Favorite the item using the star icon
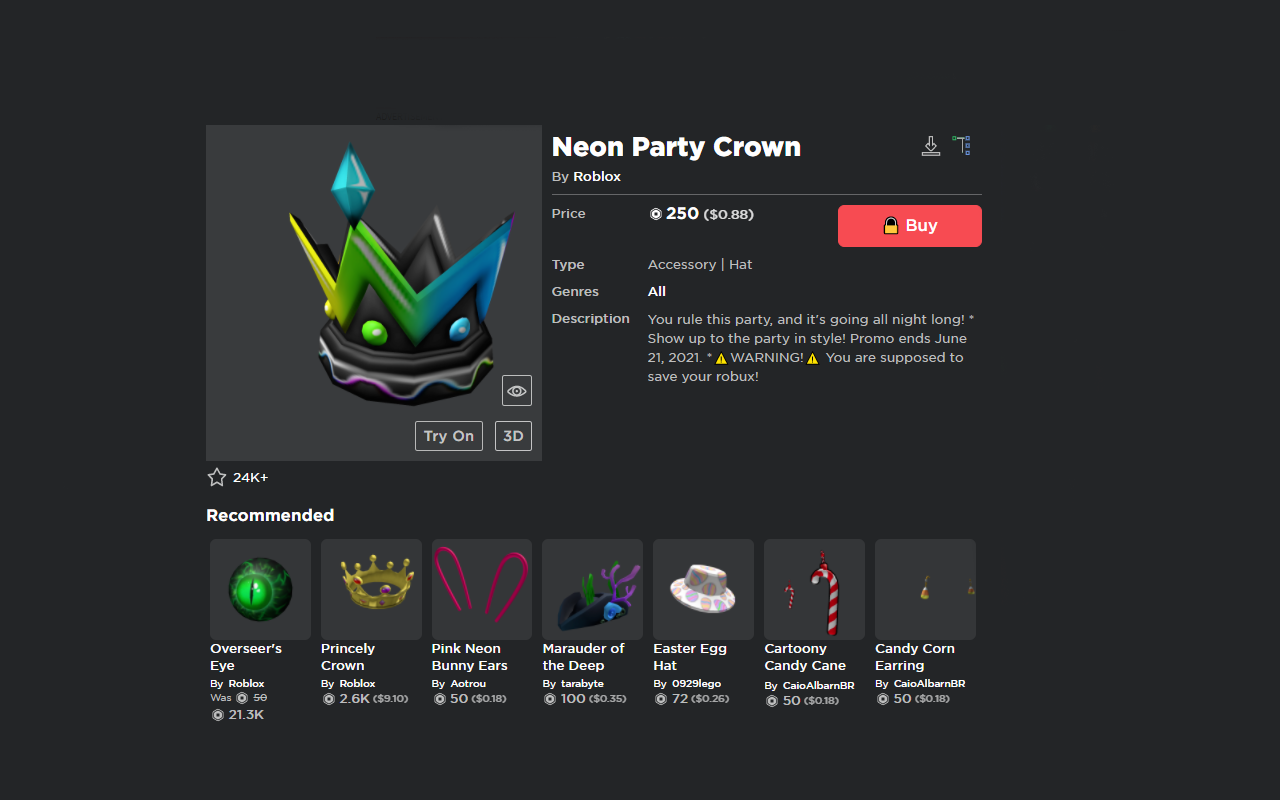Viewport: 1280px width, 800px height. coord(217,477)
